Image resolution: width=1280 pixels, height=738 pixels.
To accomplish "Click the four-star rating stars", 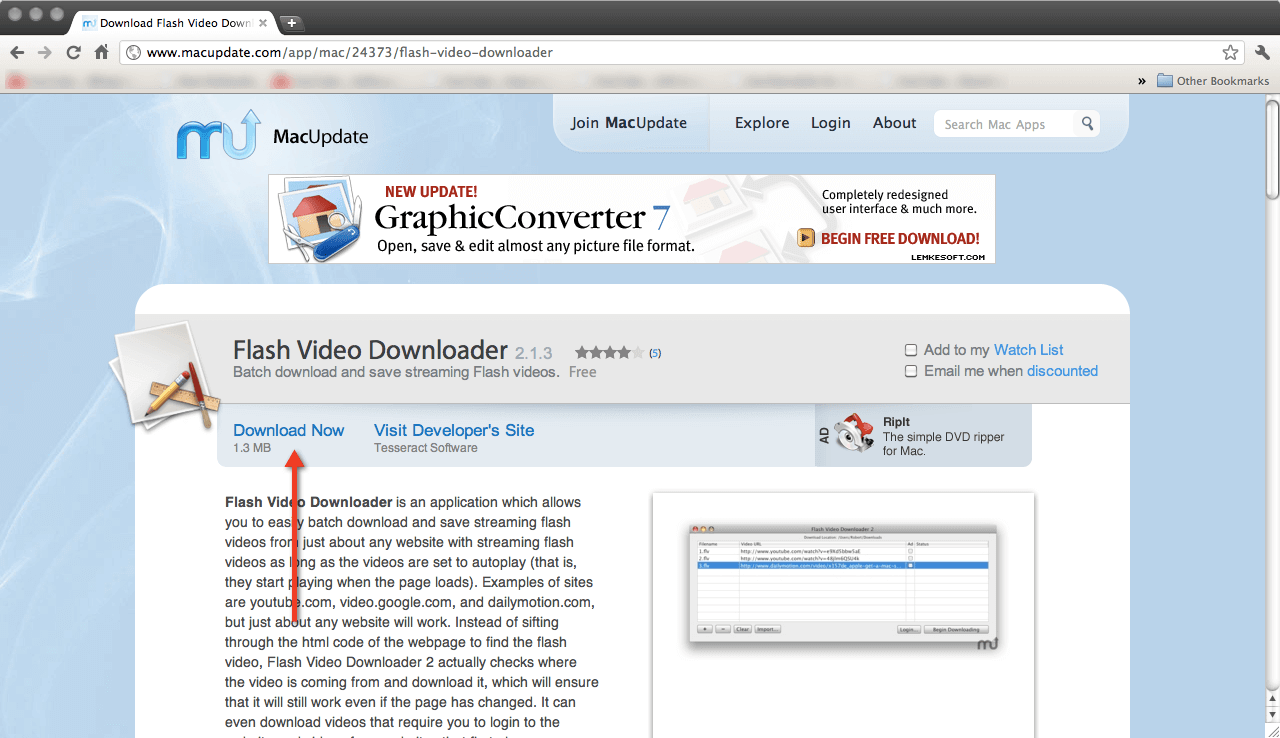I will click(x=609, y=352).
